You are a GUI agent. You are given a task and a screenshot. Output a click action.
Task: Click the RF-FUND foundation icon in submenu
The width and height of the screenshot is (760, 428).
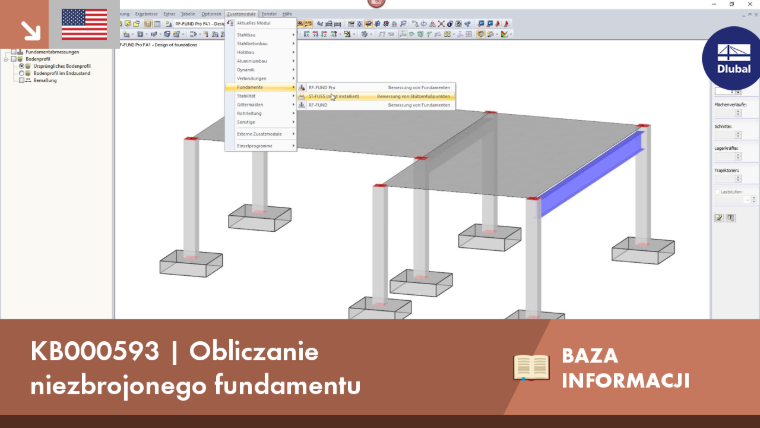click(302, 105)
